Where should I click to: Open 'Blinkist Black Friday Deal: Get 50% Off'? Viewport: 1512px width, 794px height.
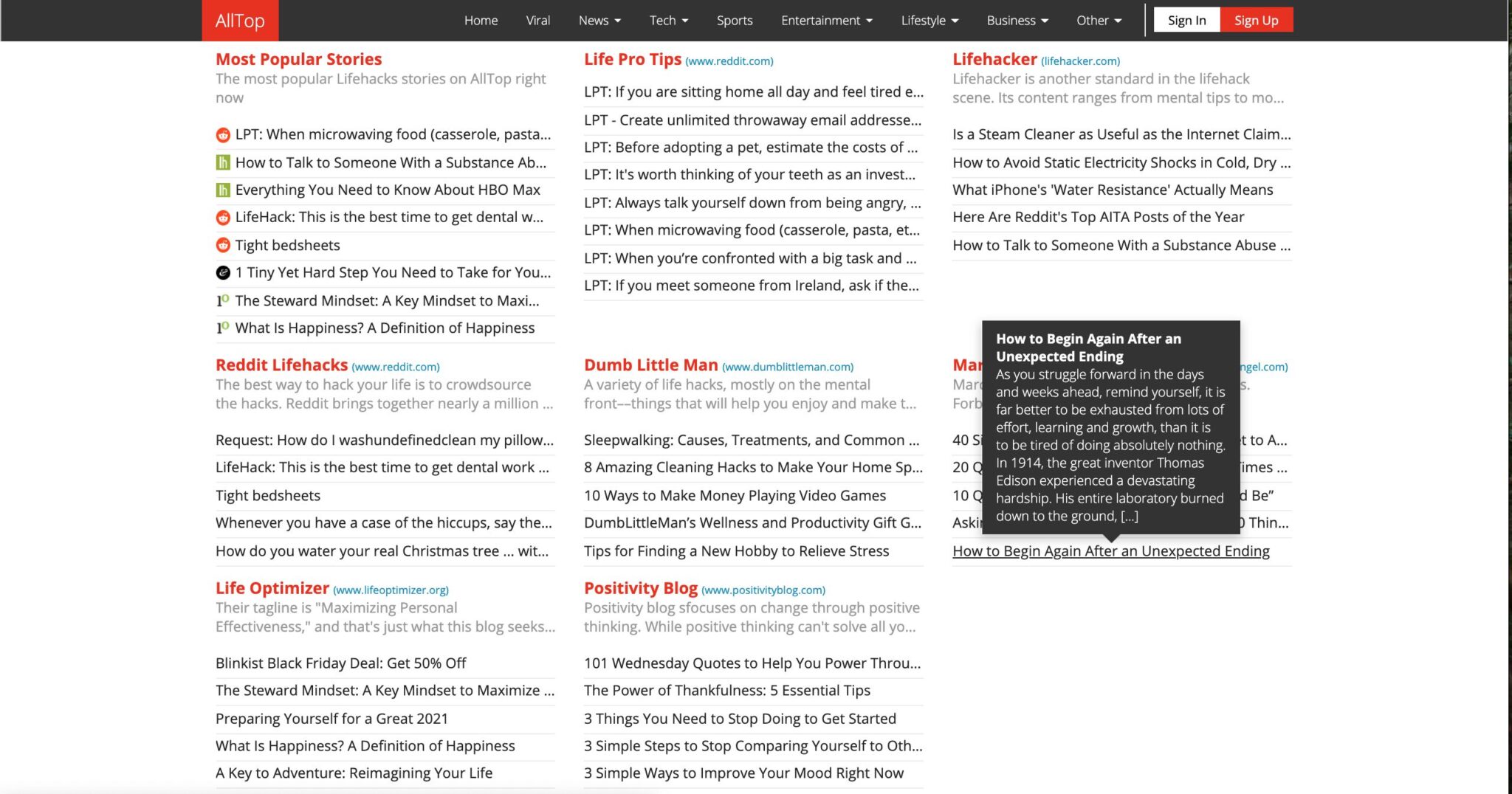(341, 663)
